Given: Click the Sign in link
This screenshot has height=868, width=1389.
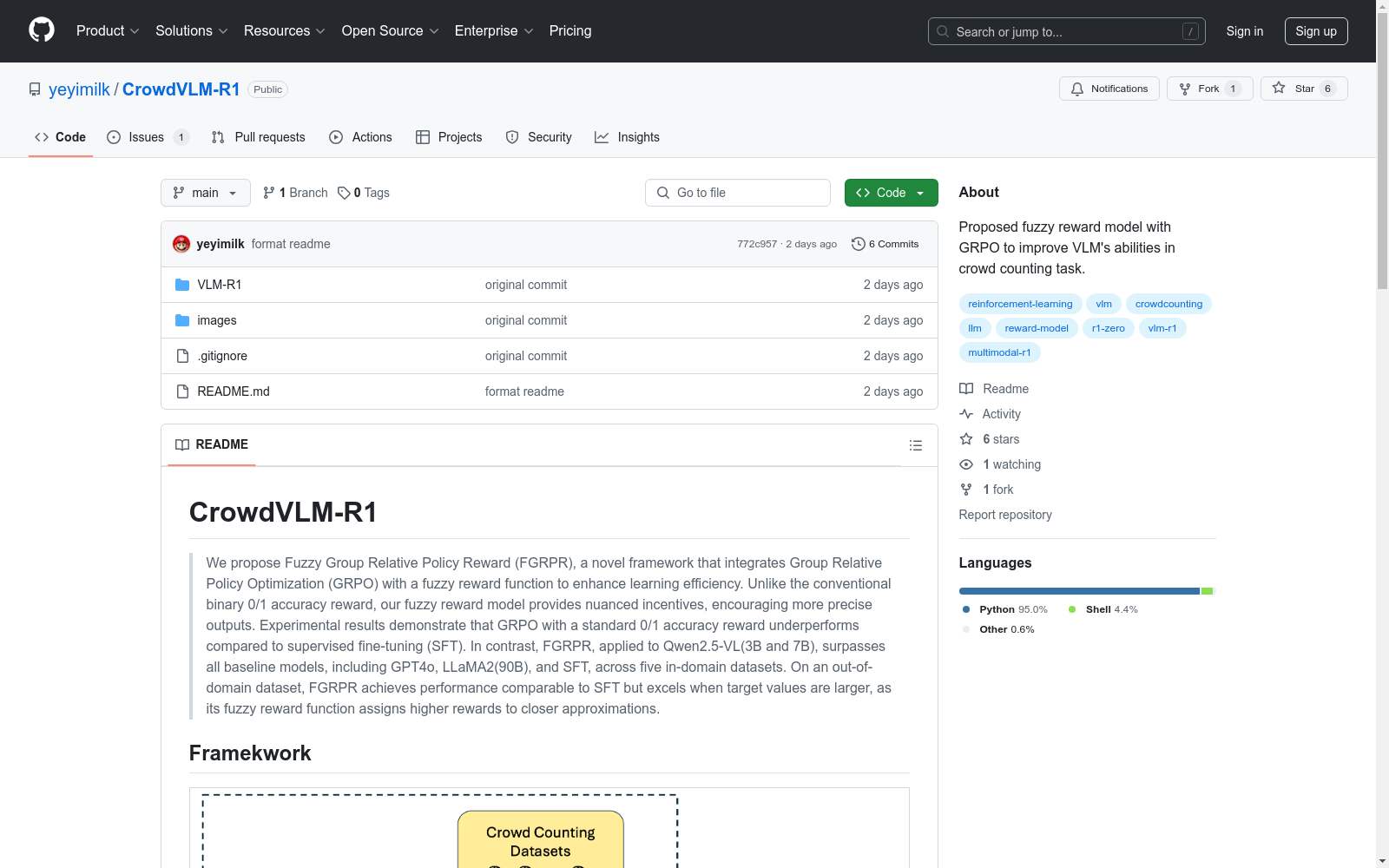Looking at the screenshot, I should tap(1245, 31).
